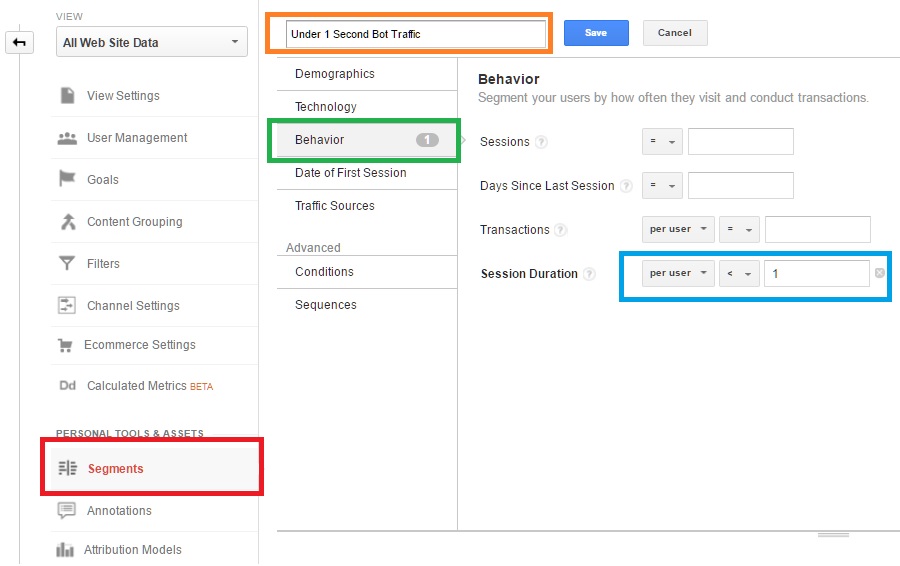Viewport: 900px width, 566px height.
Task: Click the User Management people icon
Action: click(67, 138)
